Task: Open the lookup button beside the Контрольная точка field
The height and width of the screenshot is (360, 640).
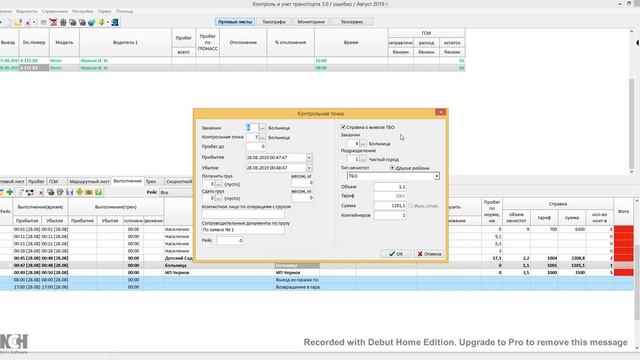Action: pos(262,138)
